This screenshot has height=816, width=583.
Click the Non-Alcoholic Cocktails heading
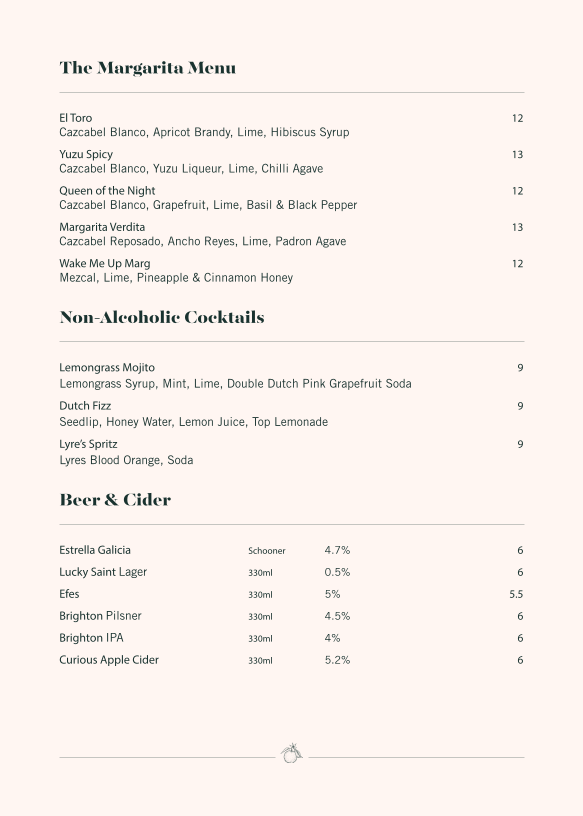162,317
